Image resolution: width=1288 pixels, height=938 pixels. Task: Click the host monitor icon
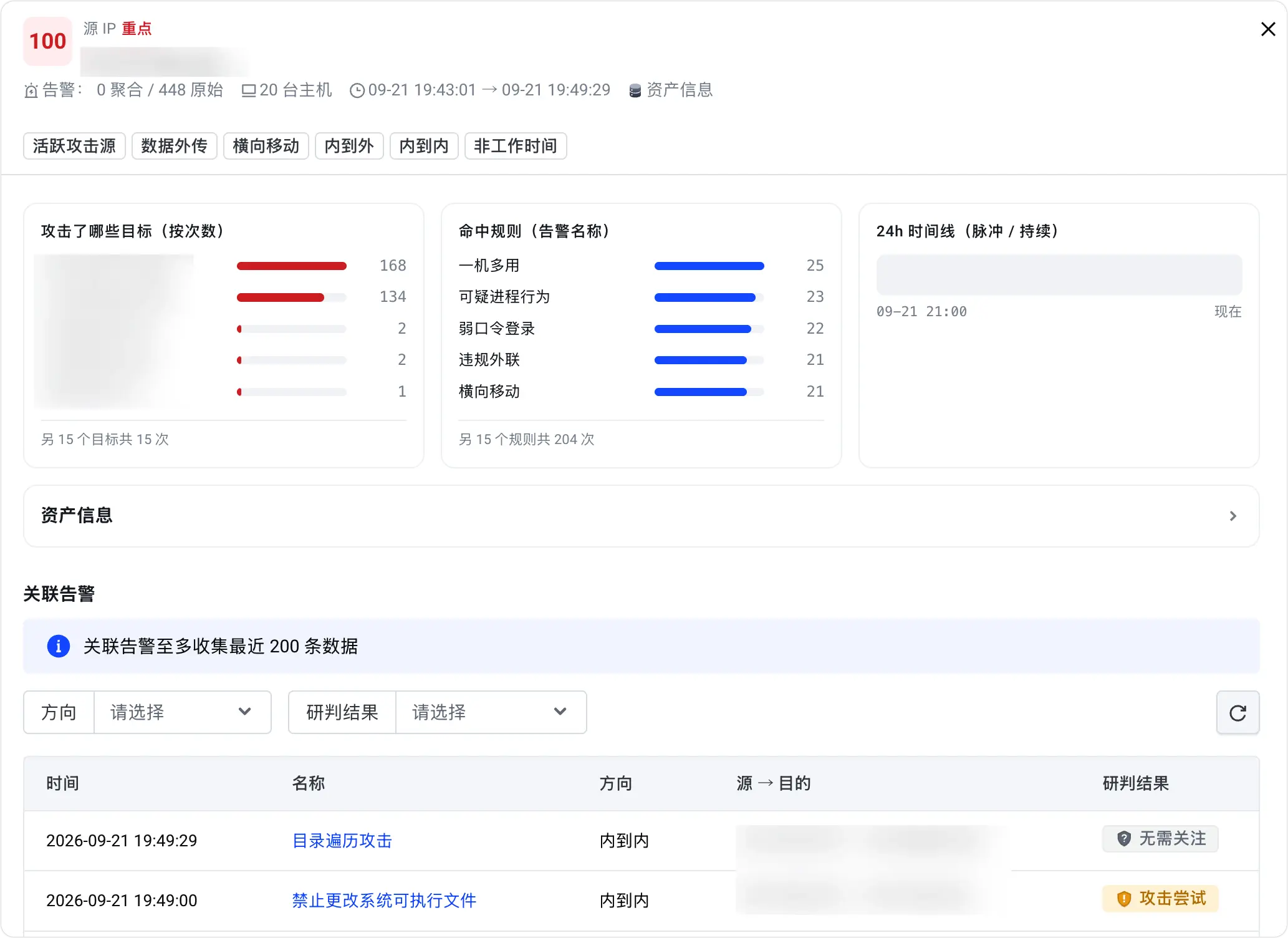(x=249, y=90)
